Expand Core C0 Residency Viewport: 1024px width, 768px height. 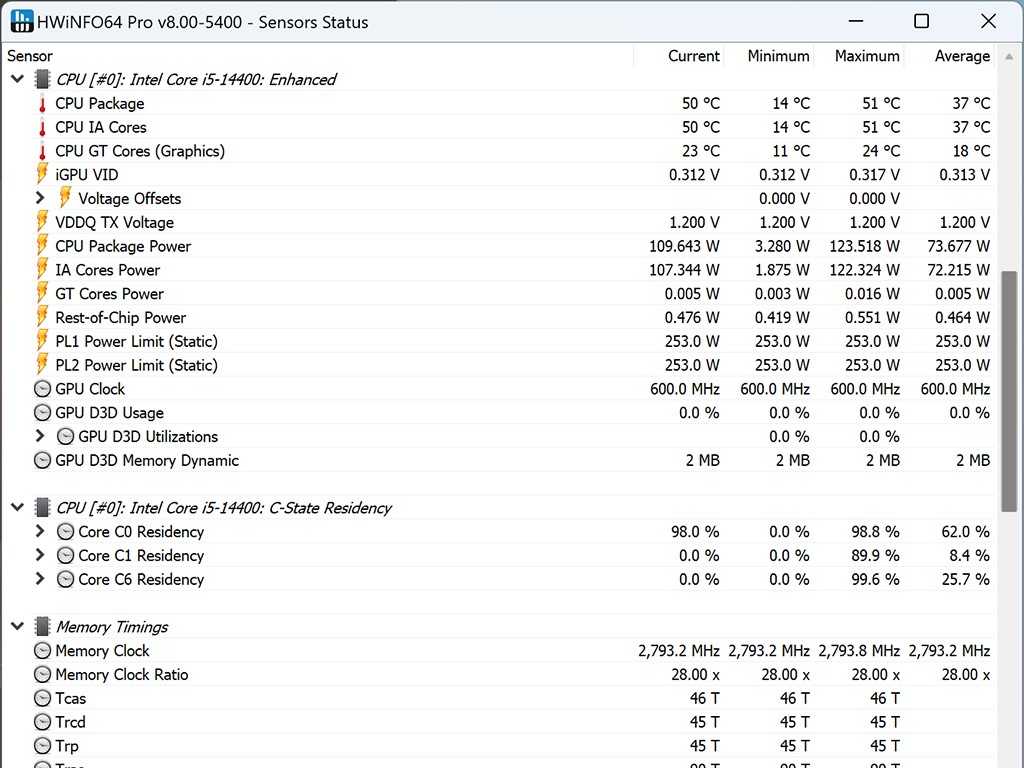click(40, 532)
